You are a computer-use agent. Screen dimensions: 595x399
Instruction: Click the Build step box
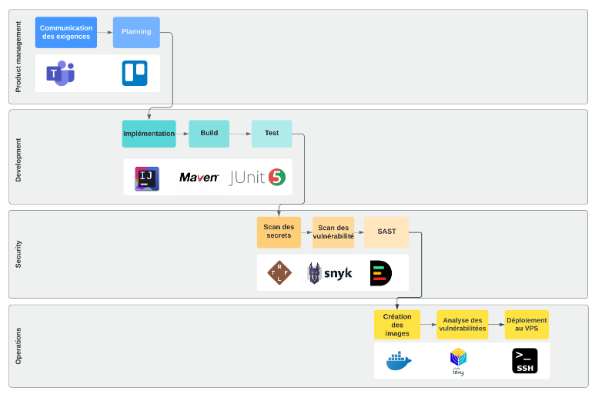tap(209, 134)
